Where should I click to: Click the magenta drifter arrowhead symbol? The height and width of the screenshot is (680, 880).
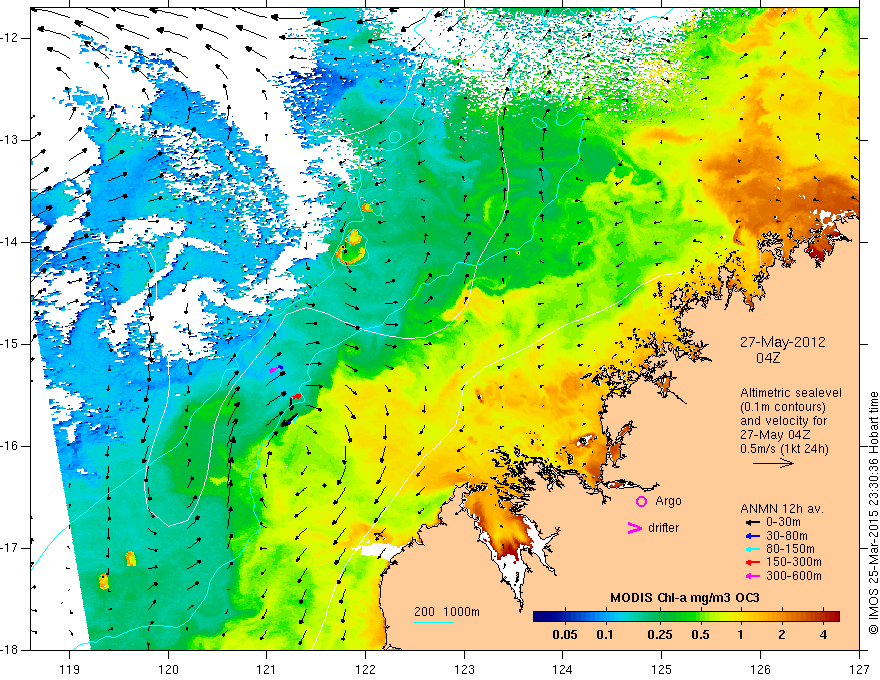click(634, 527)
